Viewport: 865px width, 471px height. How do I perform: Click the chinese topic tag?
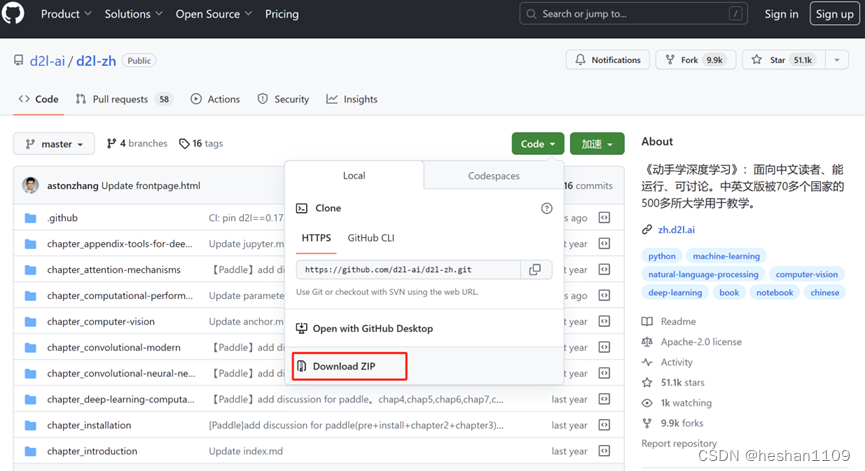pyautogui.click(x=825, y=292)
